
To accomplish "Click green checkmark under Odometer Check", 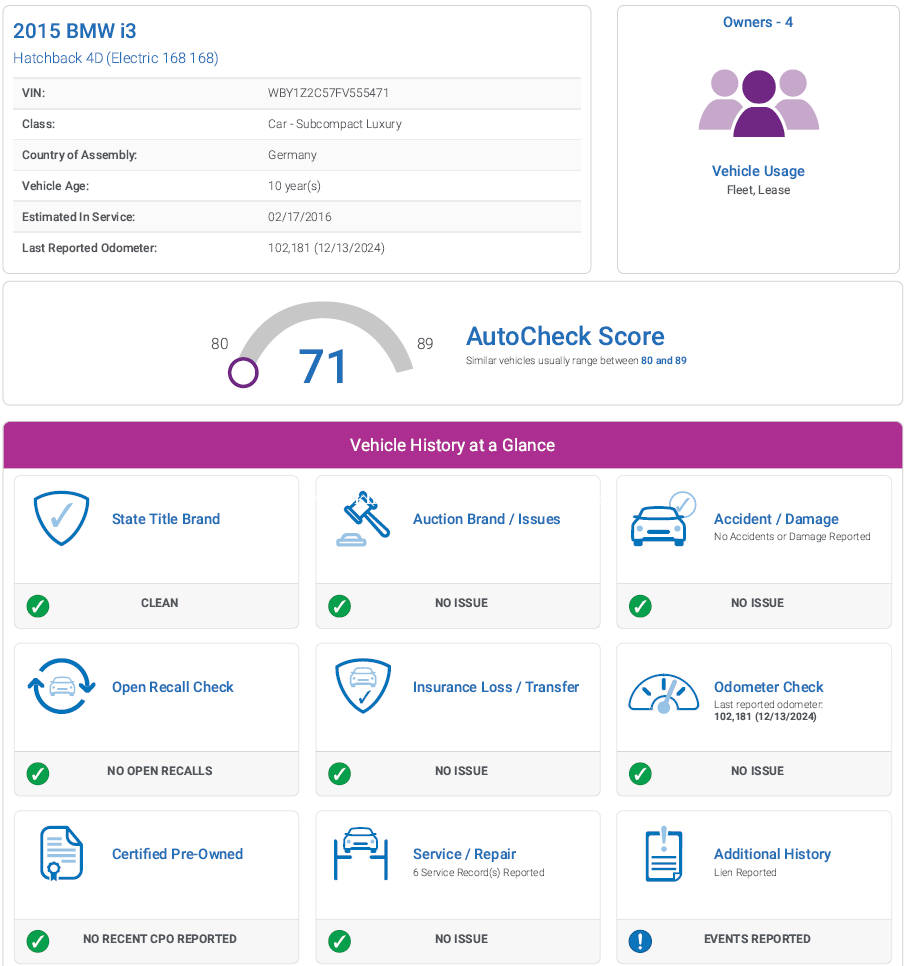I will tap(640, 773).
